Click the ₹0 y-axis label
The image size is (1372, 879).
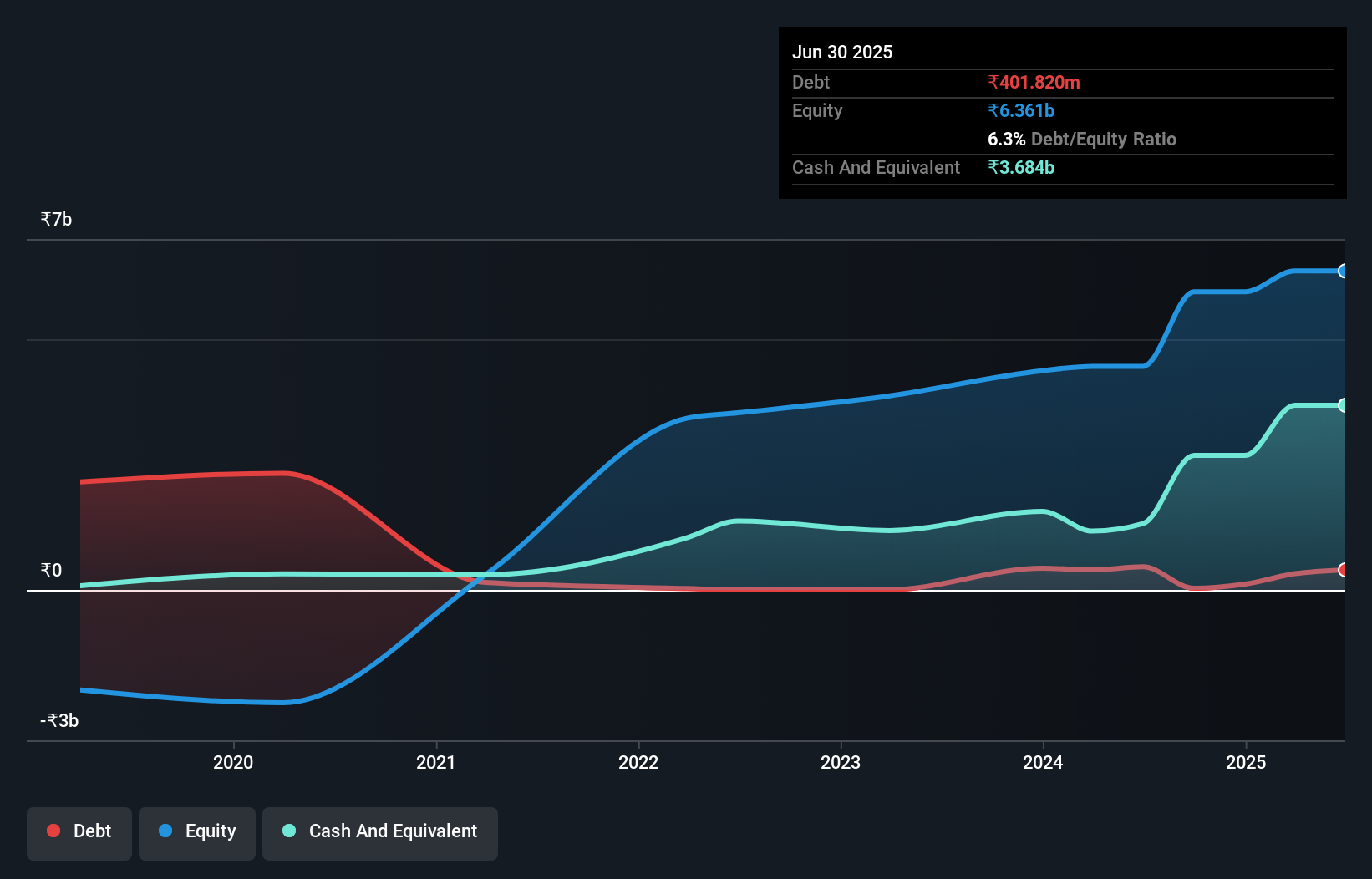point(51,571)
